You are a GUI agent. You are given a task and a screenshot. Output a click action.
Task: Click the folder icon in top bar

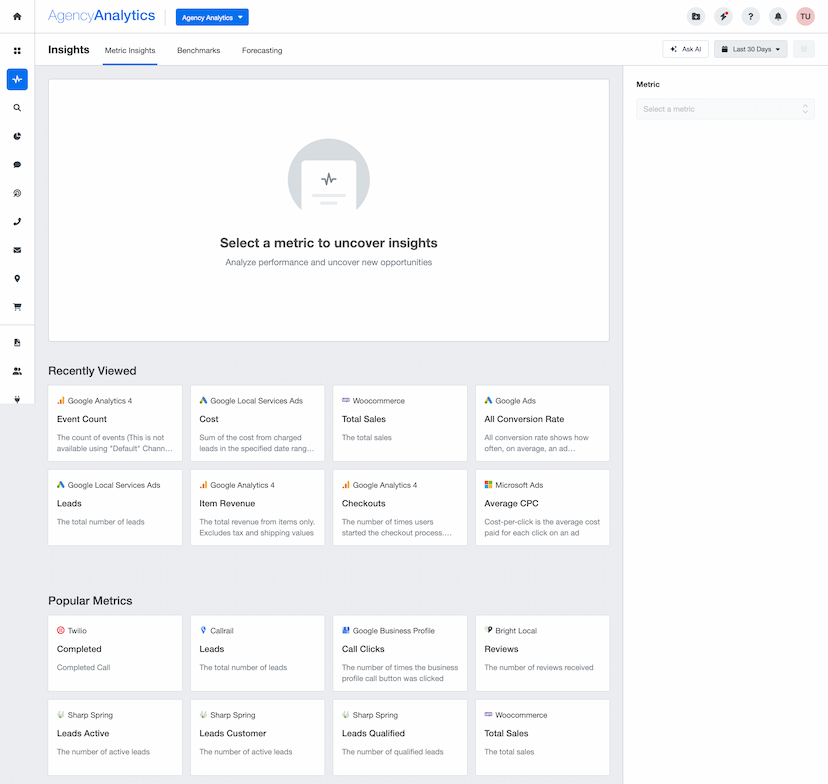pos(695,17)
